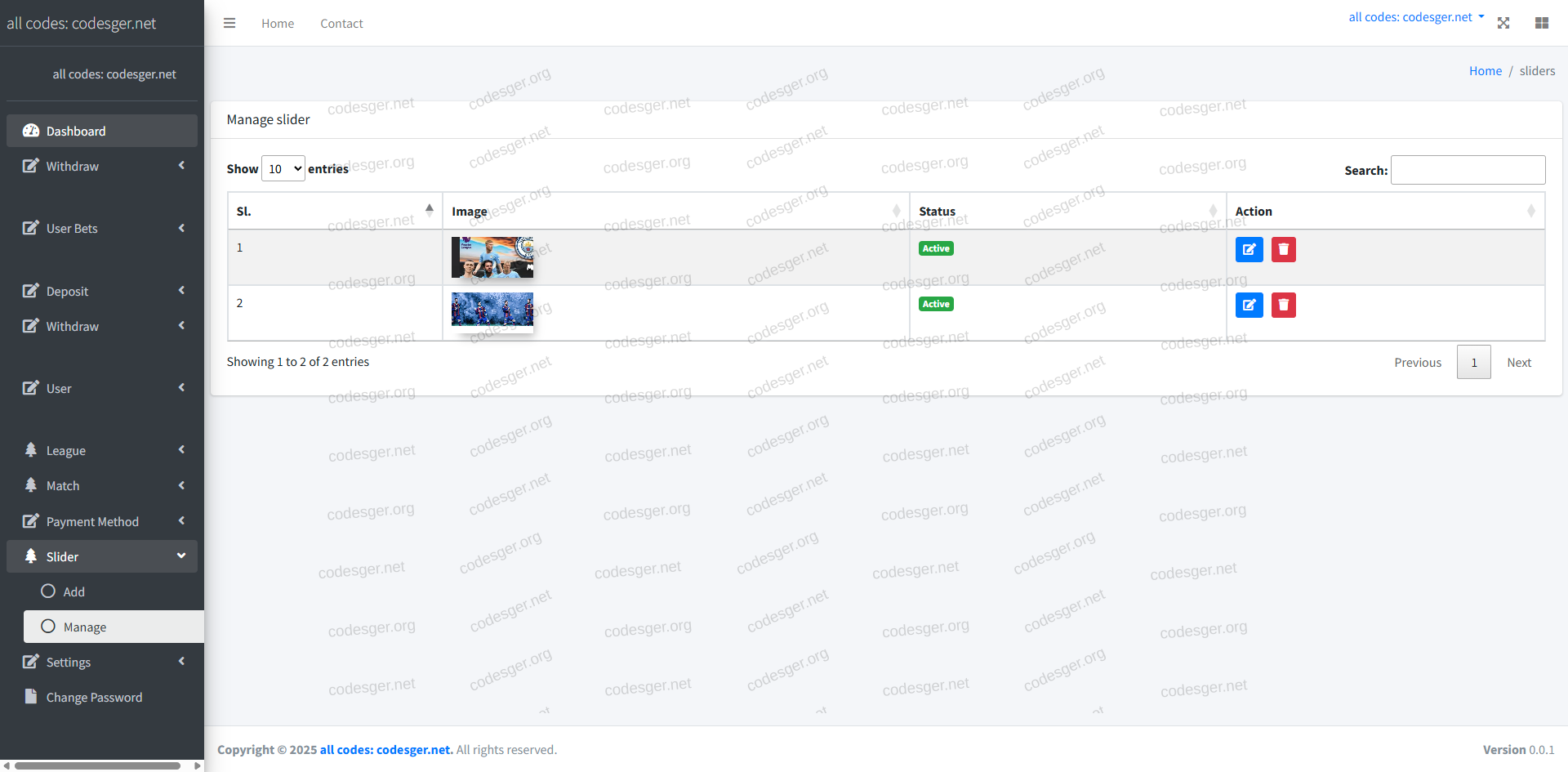Click the Home breadcrumb link
The width and height of the screenshot is (1568, 772).
(1485, 71)
